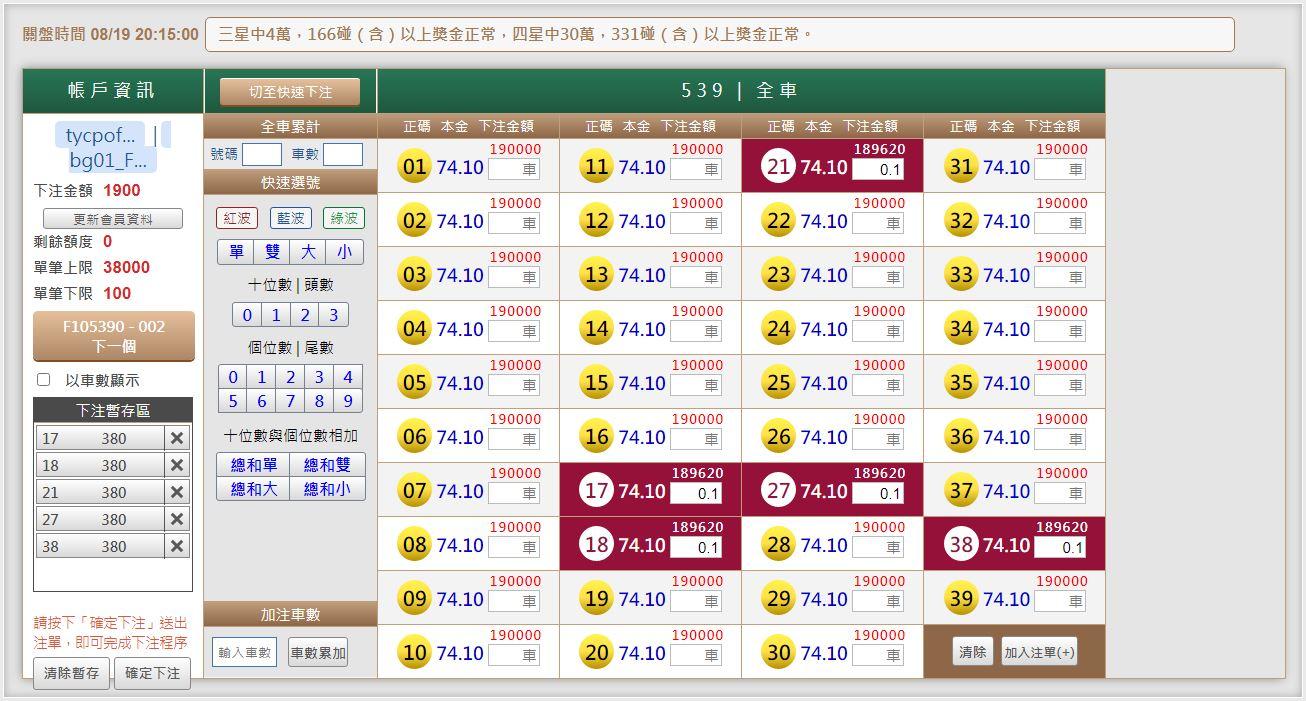The image size is (1306, 701).
Task: Remove number 27 from bet staging list
Action: click(x=177, y=519)
